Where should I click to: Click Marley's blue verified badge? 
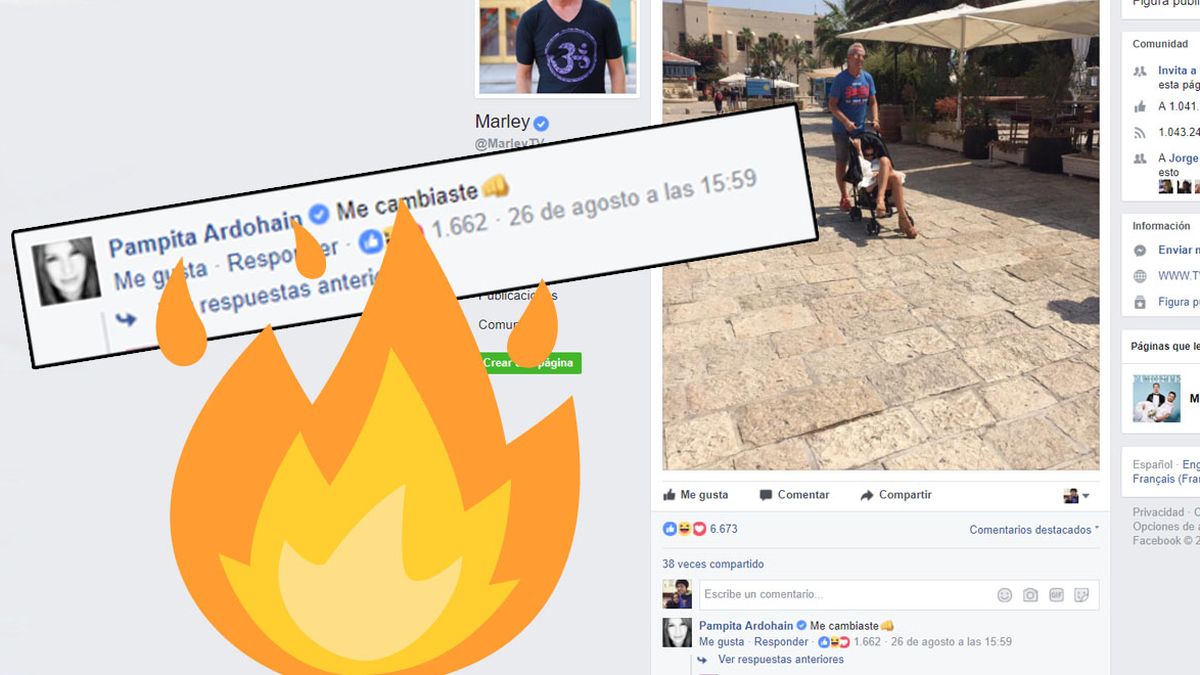pyautogui.click(x=541, y=123)
